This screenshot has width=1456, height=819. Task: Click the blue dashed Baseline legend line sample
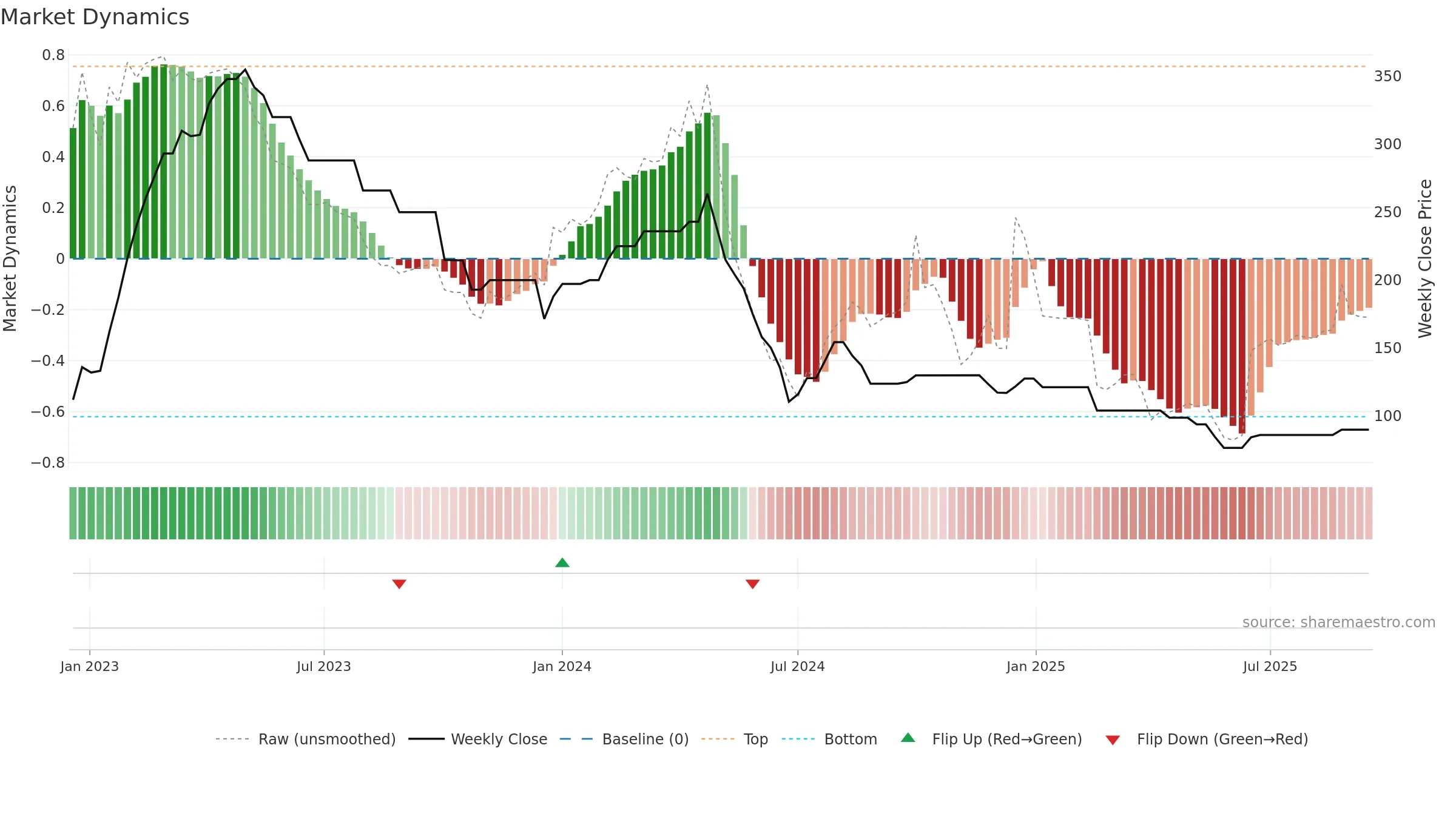pyautogui.click(x=576, y=739)
